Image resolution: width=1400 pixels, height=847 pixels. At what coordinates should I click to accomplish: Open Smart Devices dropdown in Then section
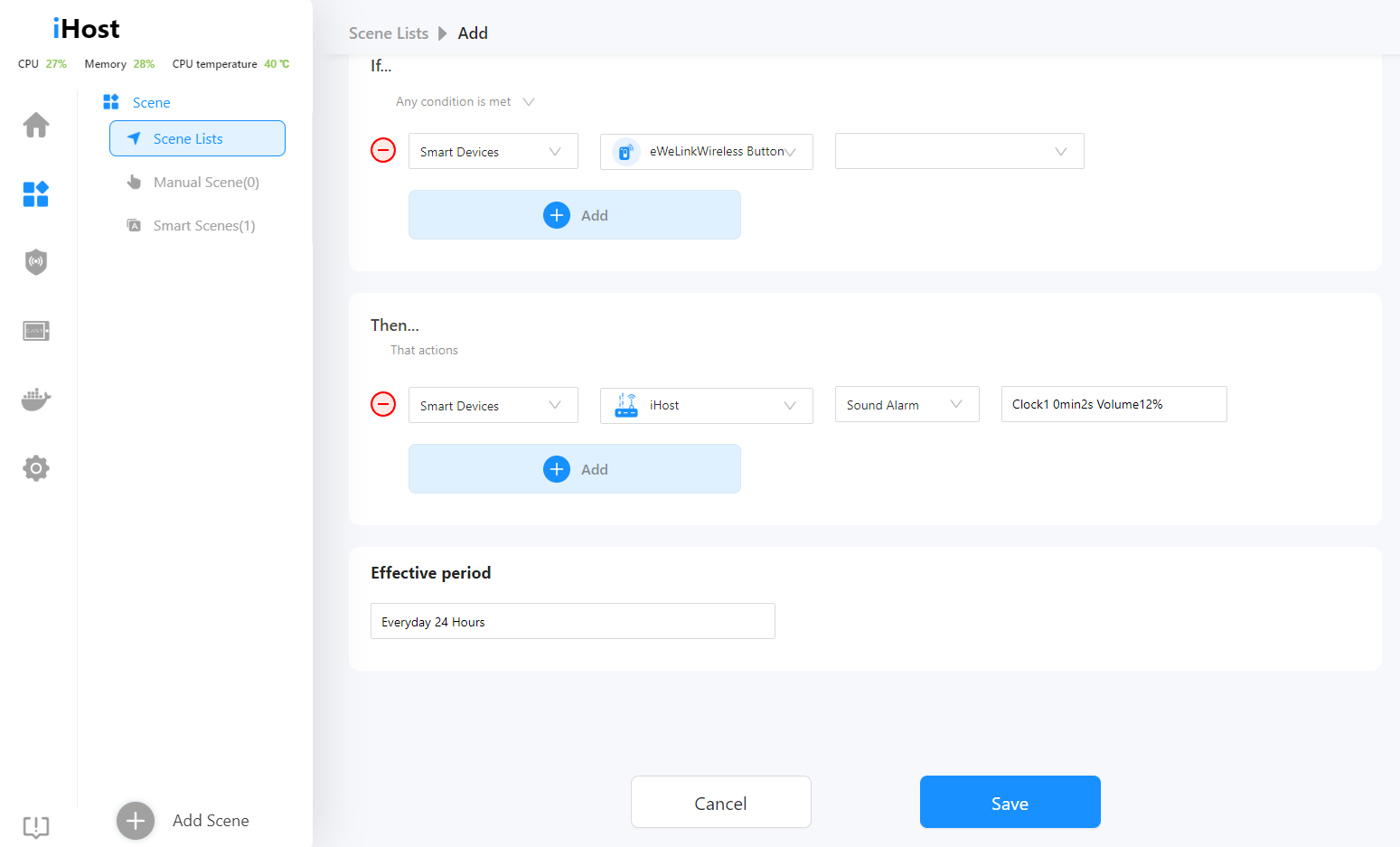(493, 406)
